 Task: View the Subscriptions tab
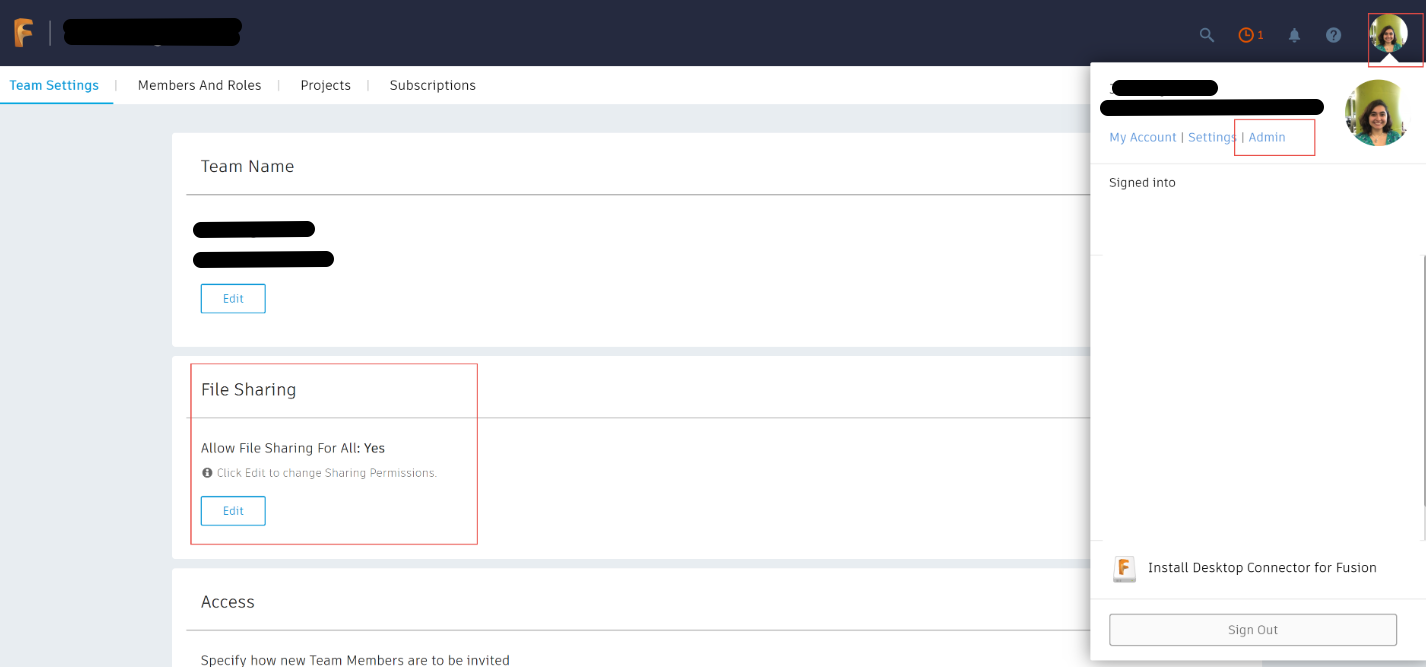(432, 85)
